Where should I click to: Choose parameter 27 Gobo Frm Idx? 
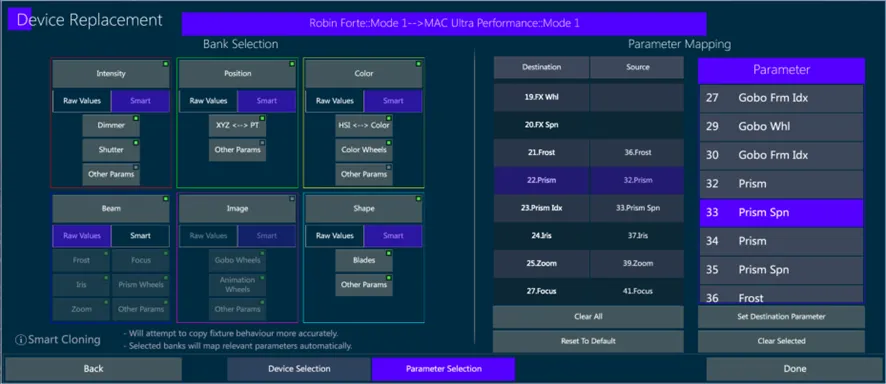tap(781, 98)
